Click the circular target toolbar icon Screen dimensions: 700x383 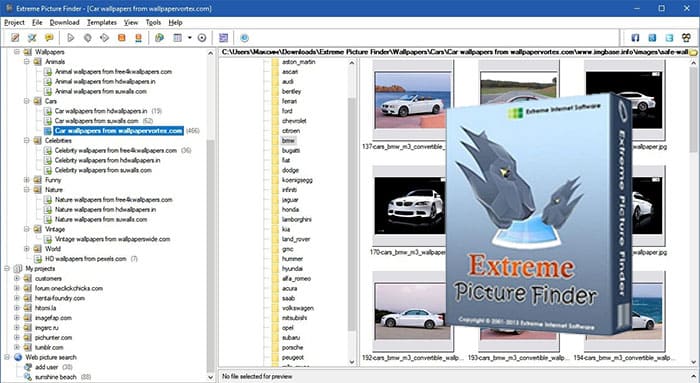[202, 38]
